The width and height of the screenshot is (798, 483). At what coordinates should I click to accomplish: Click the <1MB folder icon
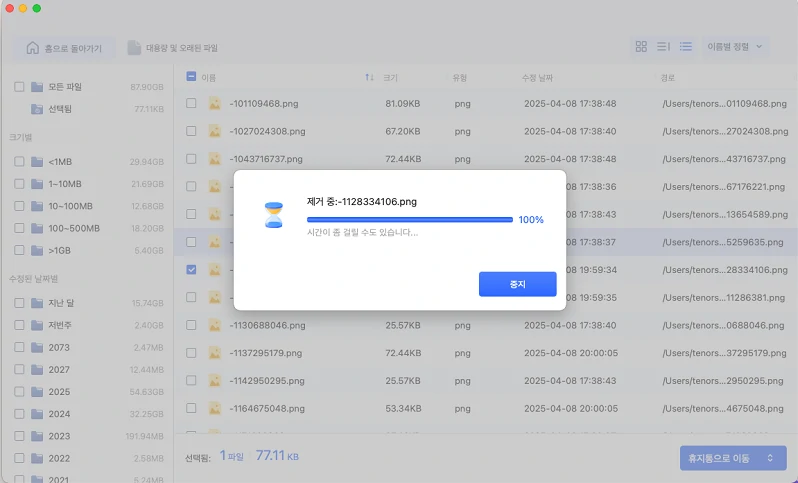pyautogui.click(x=37, y=162)
